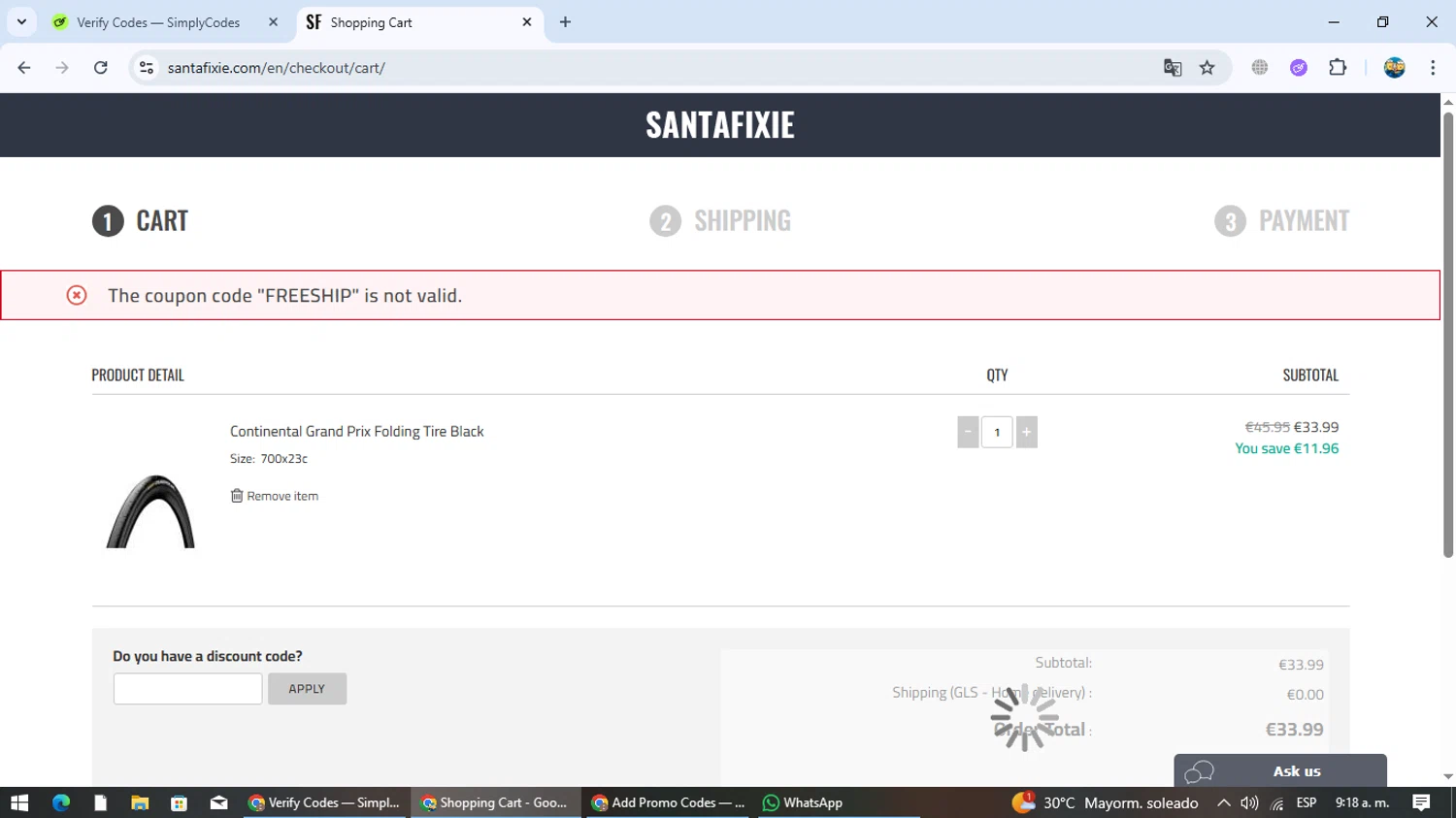This screenshot has height=818, width=1456.
Task: Apply the discount code
Action: pos(307,689)
